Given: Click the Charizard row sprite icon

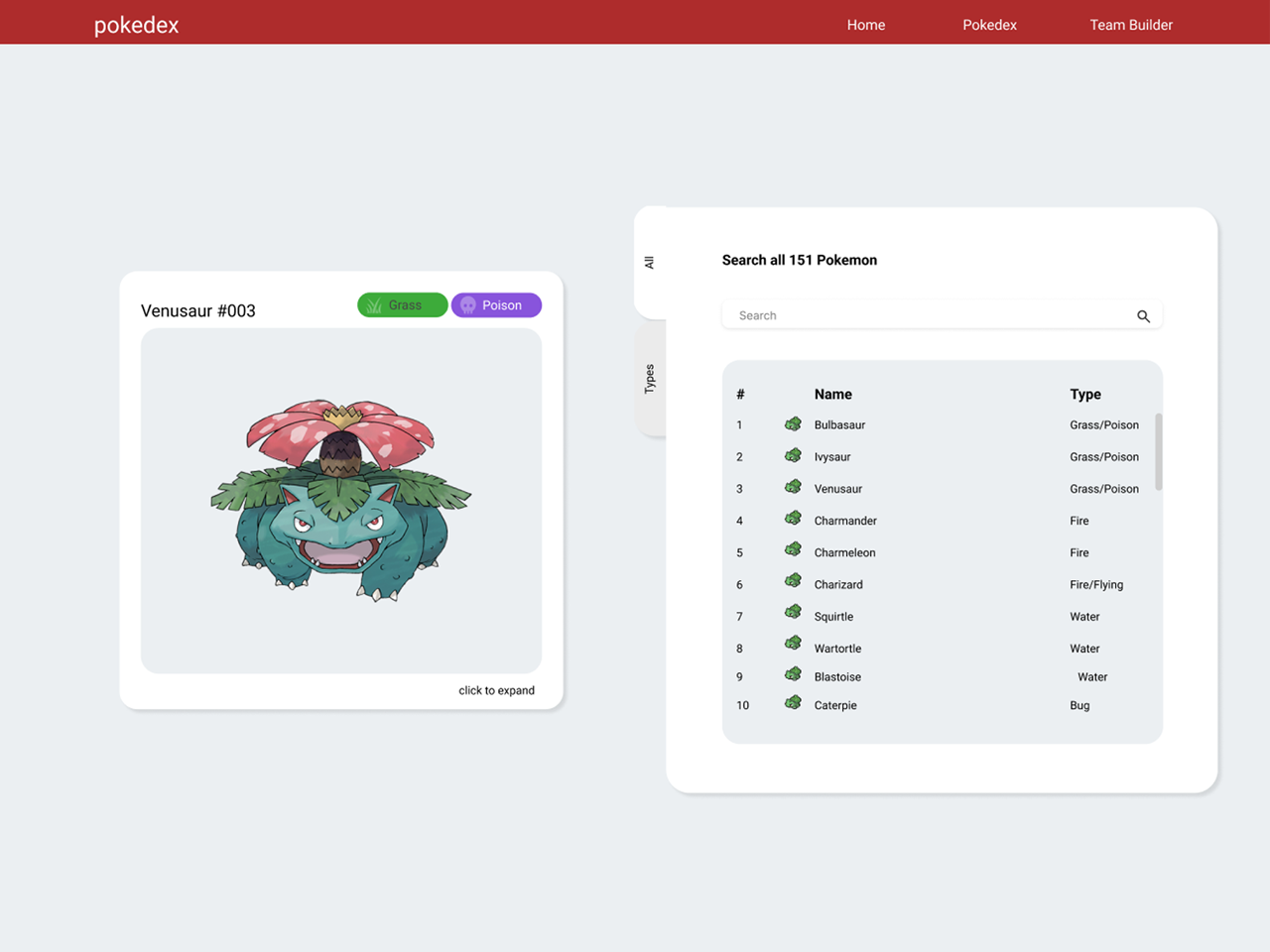Looking at the screenshot, I should click(793, 582).
